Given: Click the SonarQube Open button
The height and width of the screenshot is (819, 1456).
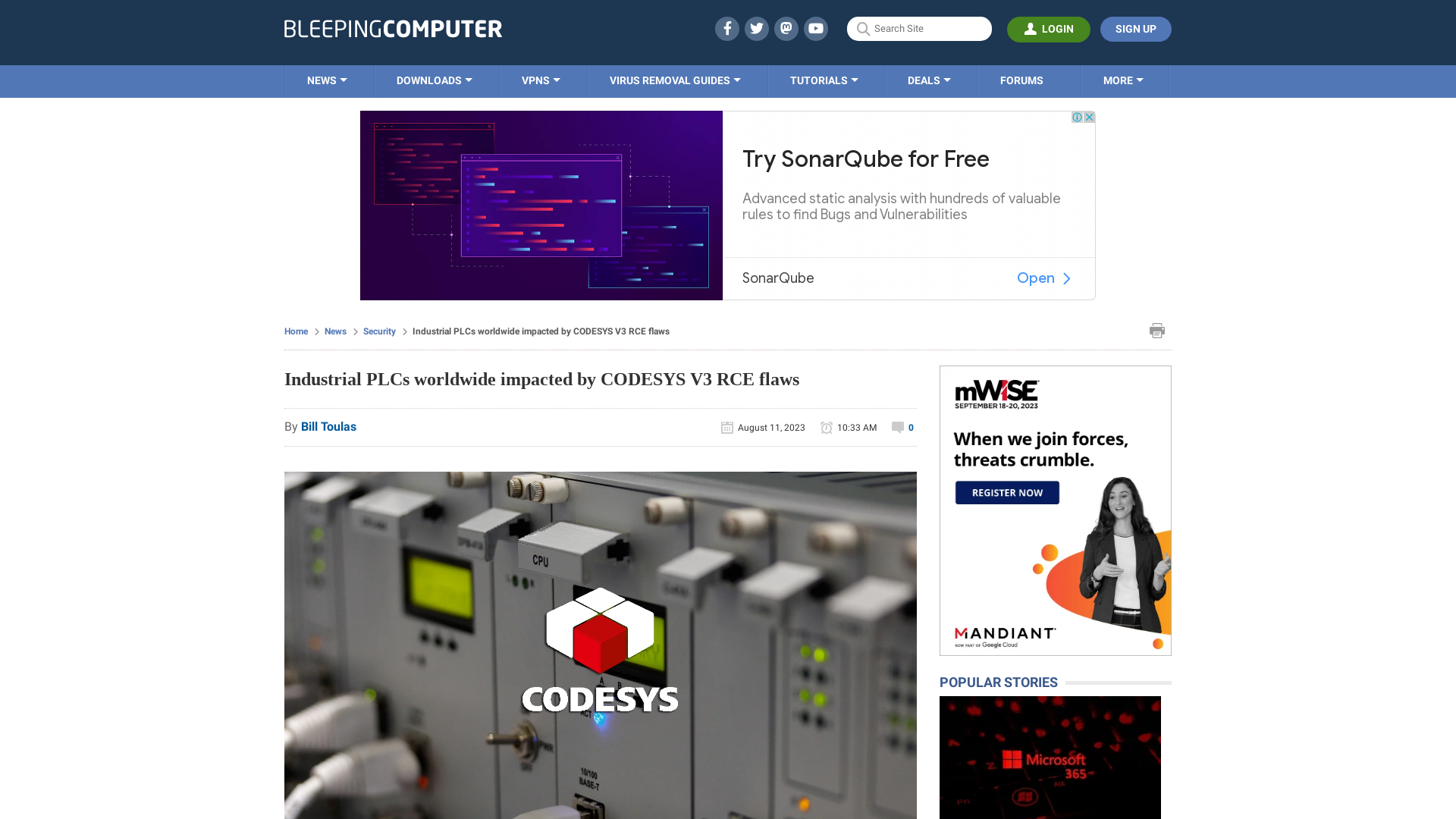Looking at the screenshot, I should click(1045, 278).
